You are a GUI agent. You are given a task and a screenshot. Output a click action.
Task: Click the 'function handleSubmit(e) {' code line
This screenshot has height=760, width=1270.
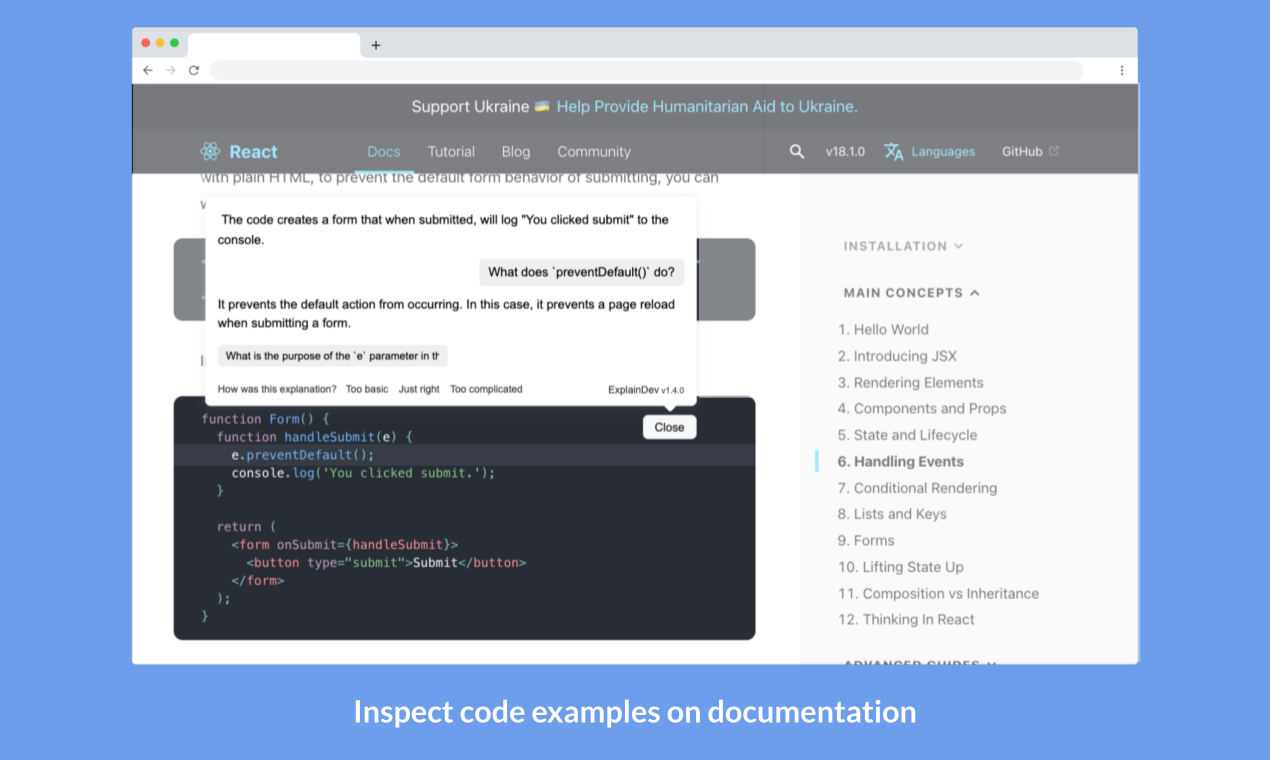pos(314,437)
